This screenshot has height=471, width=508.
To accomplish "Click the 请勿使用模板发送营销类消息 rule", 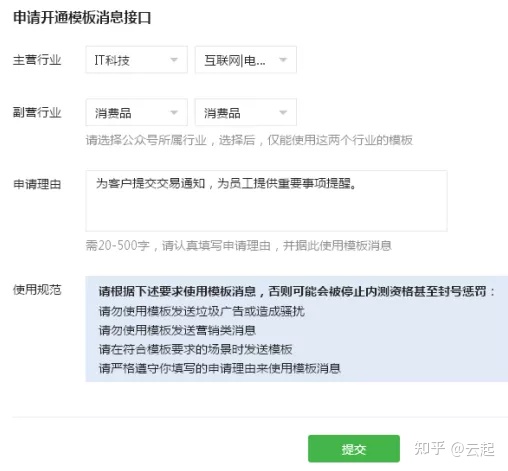I will (177, 330).
